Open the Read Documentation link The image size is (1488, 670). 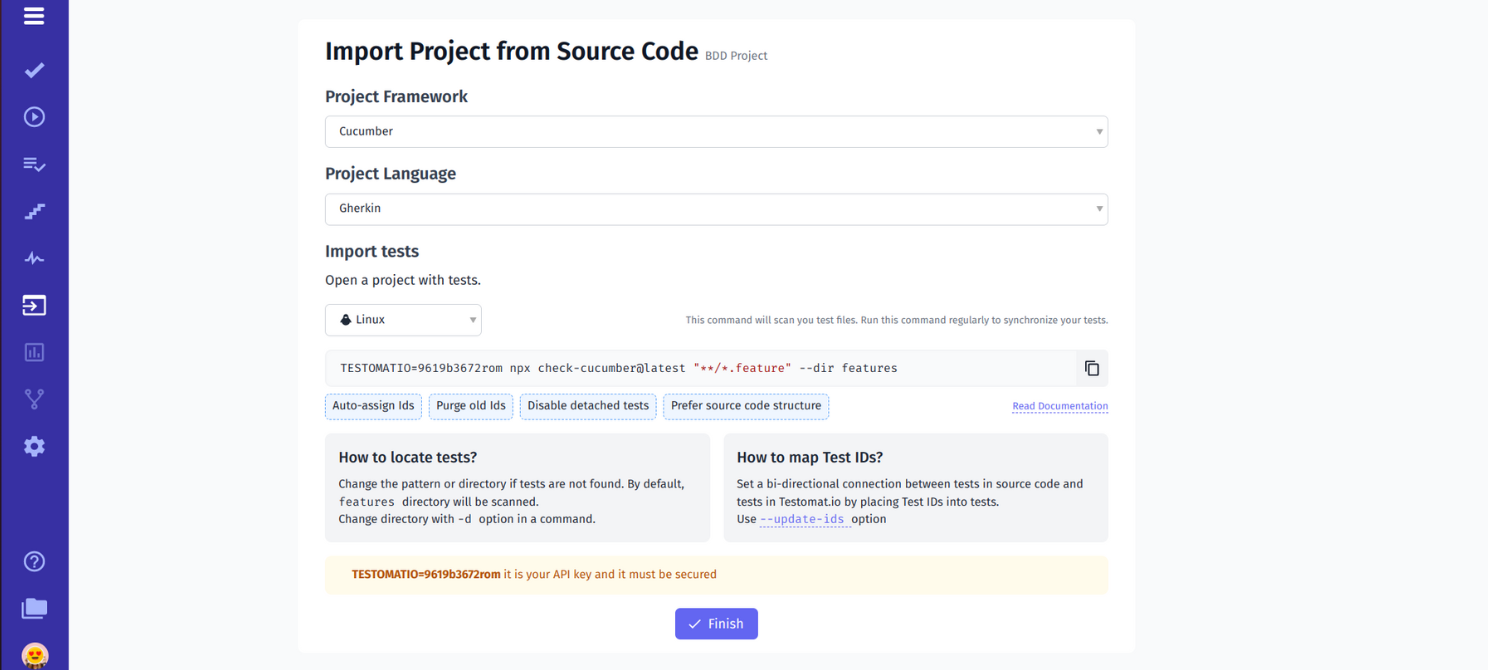pos(1060,406)
